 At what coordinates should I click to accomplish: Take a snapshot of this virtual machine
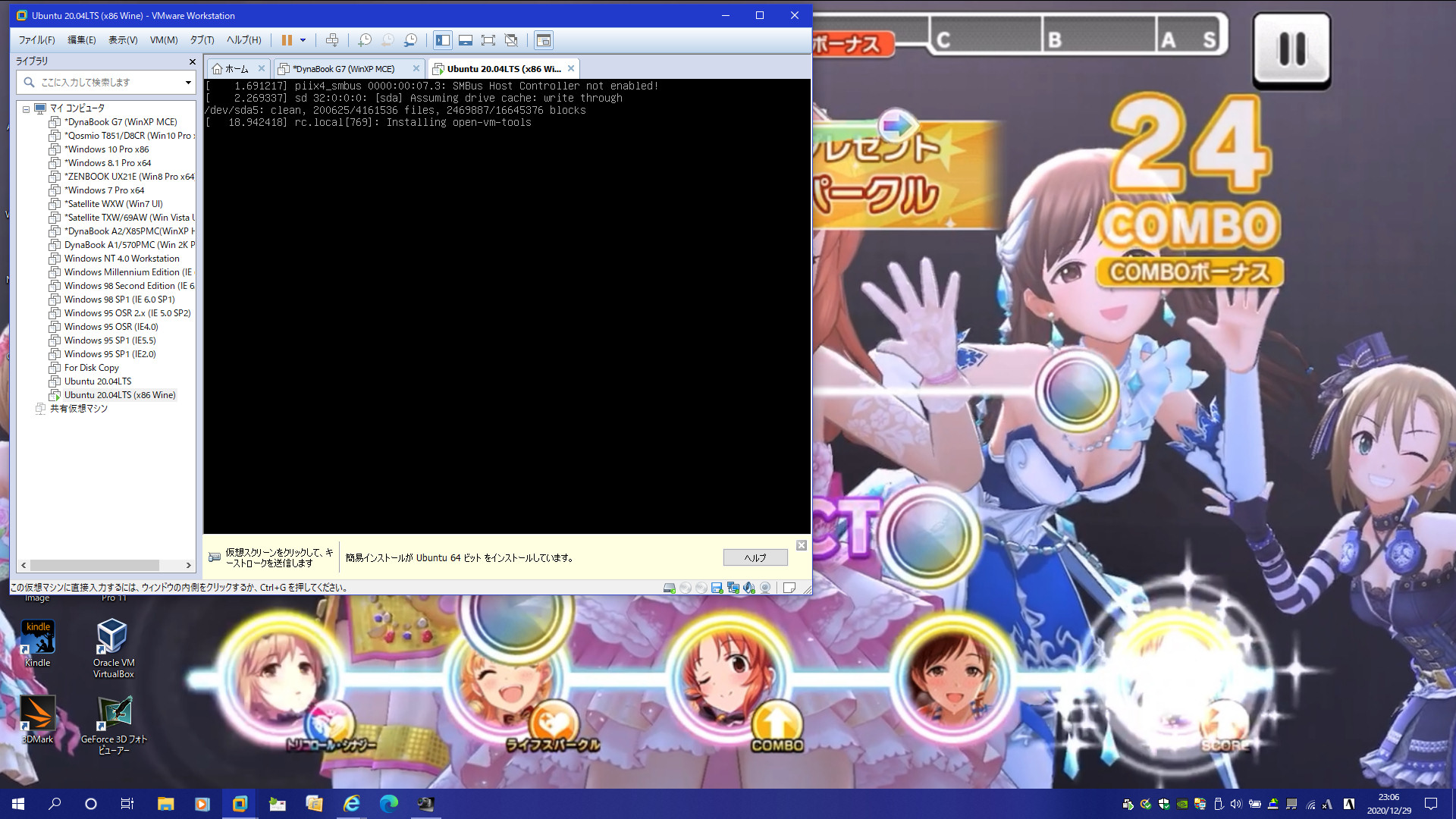click(365, 40)
